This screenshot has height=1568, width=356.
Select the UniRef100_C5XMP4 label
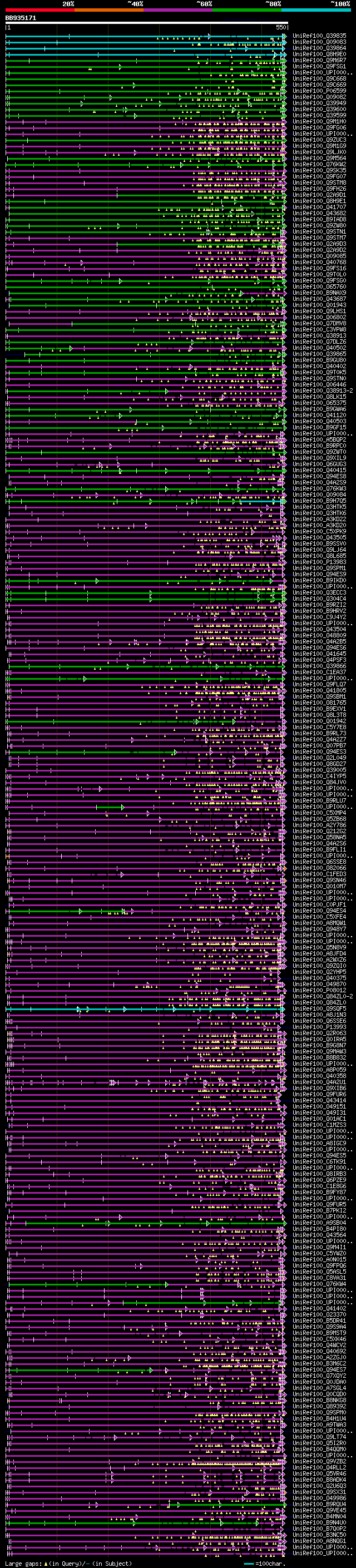[x=319, y=813]
